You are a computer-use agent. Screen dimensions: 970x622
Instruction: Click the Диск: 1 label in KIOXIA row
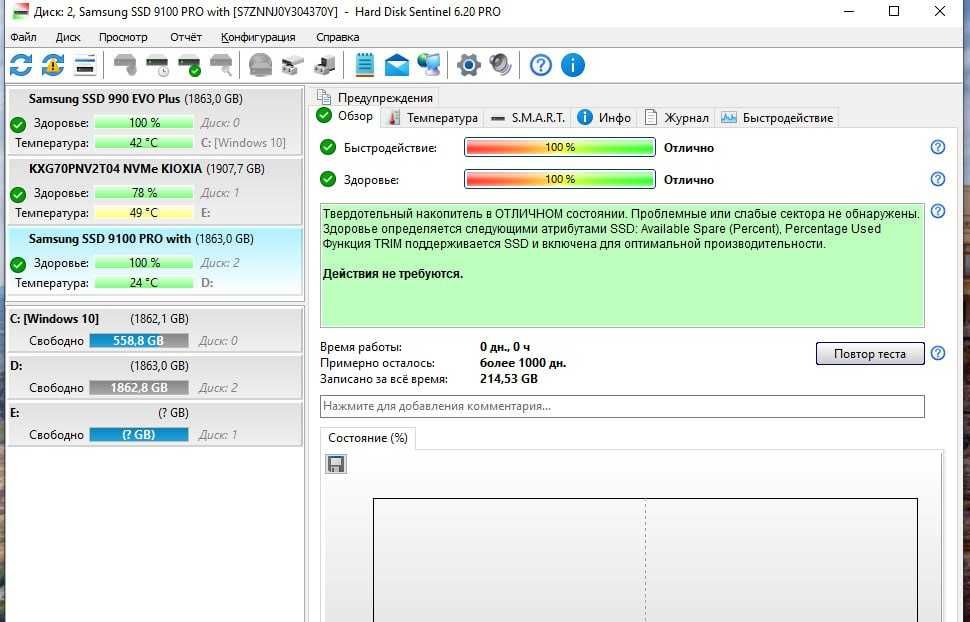click(220, 193)
